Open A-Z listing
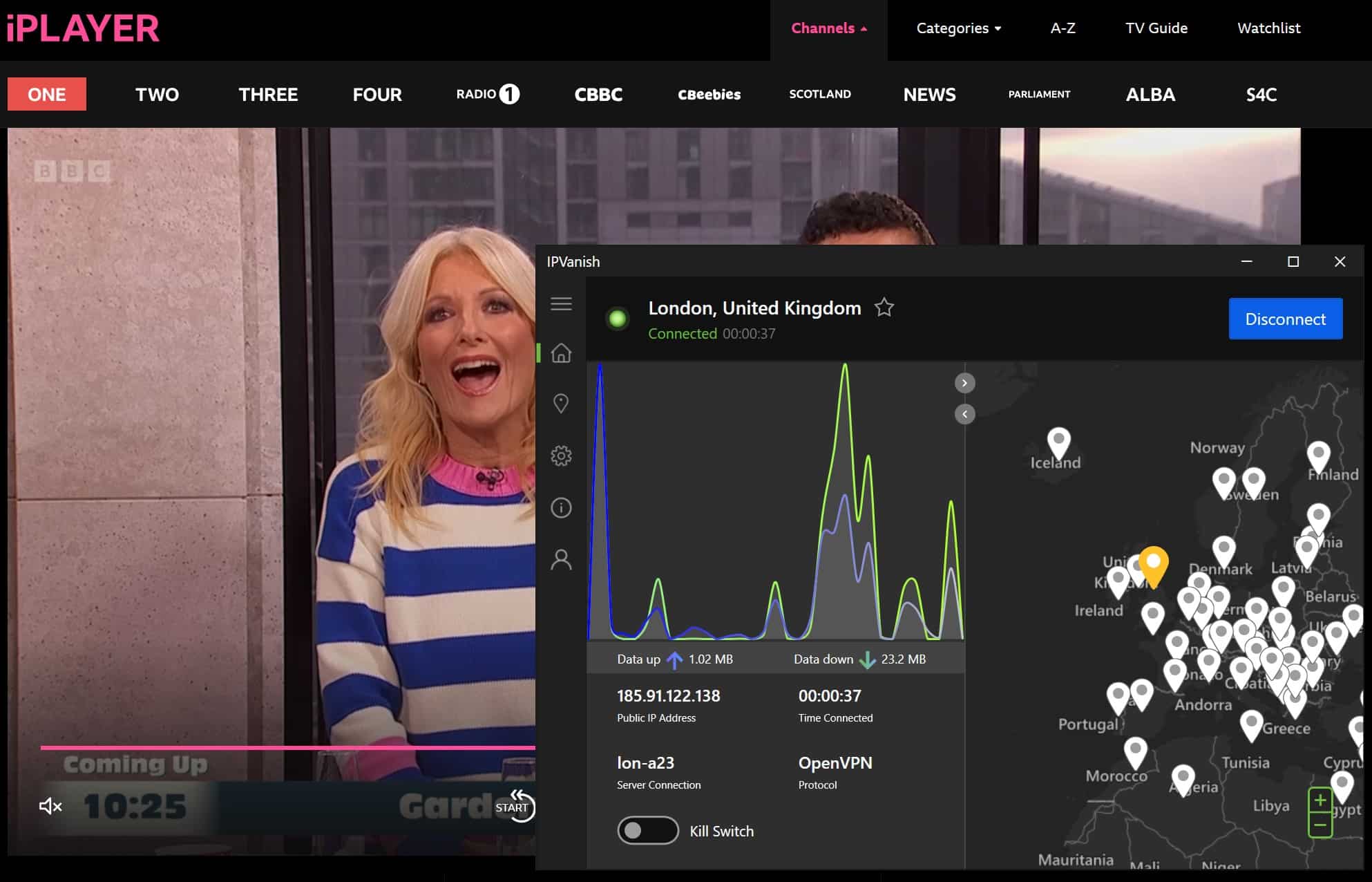The width and height of the screenshot is (1372, 882). point(1063,28)
